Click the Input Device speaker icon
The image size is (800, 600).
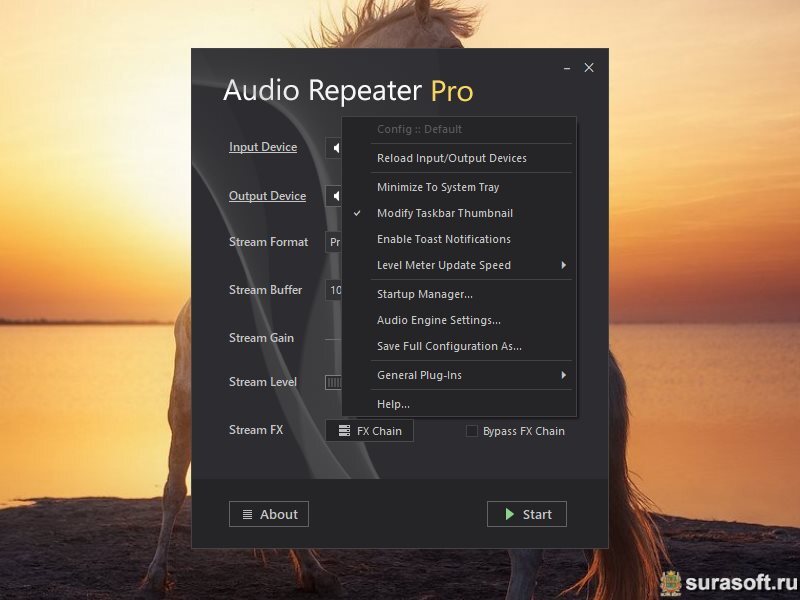335,148
